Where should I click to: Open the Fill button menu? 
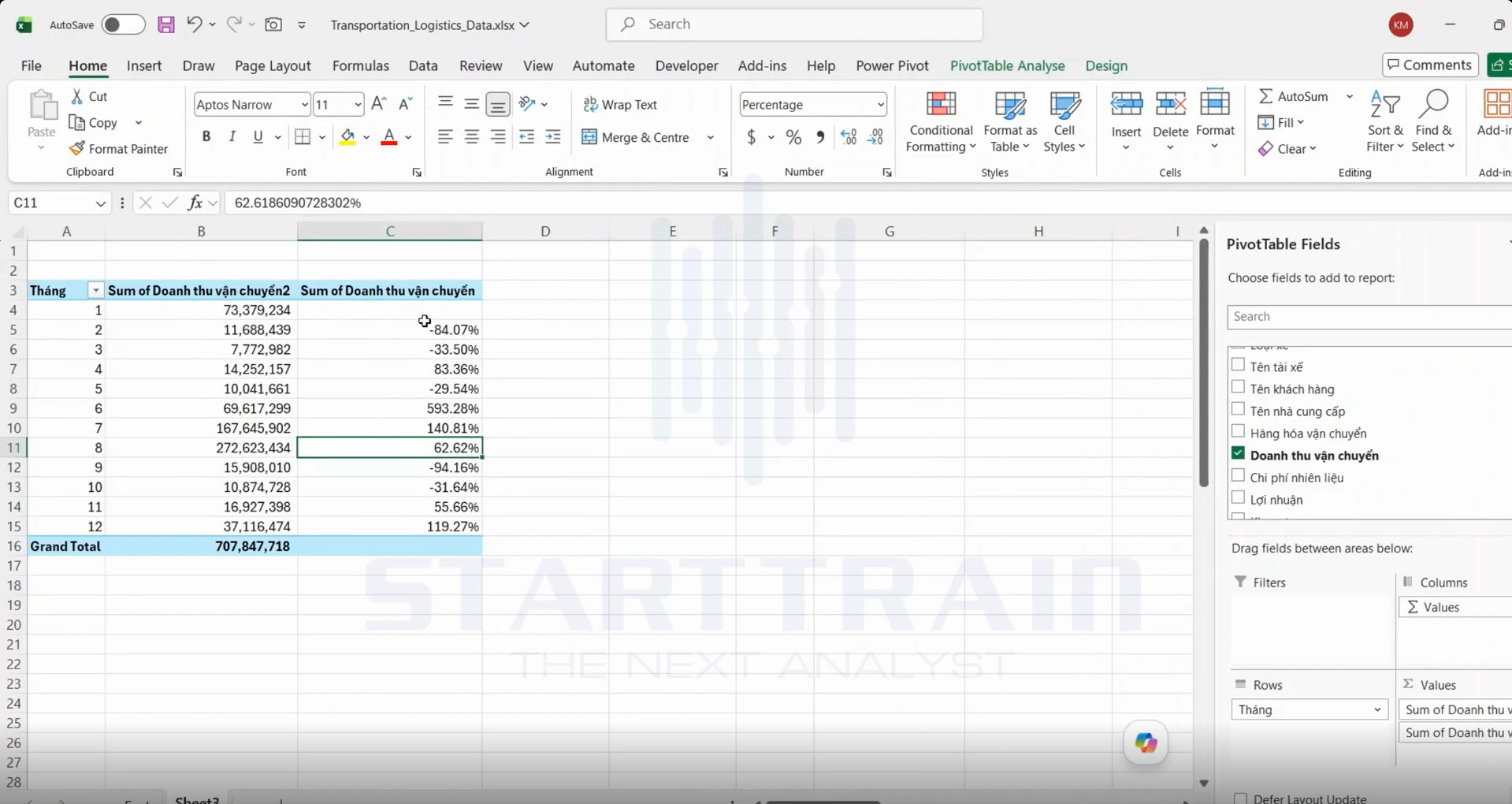(x=1281, y=122)
